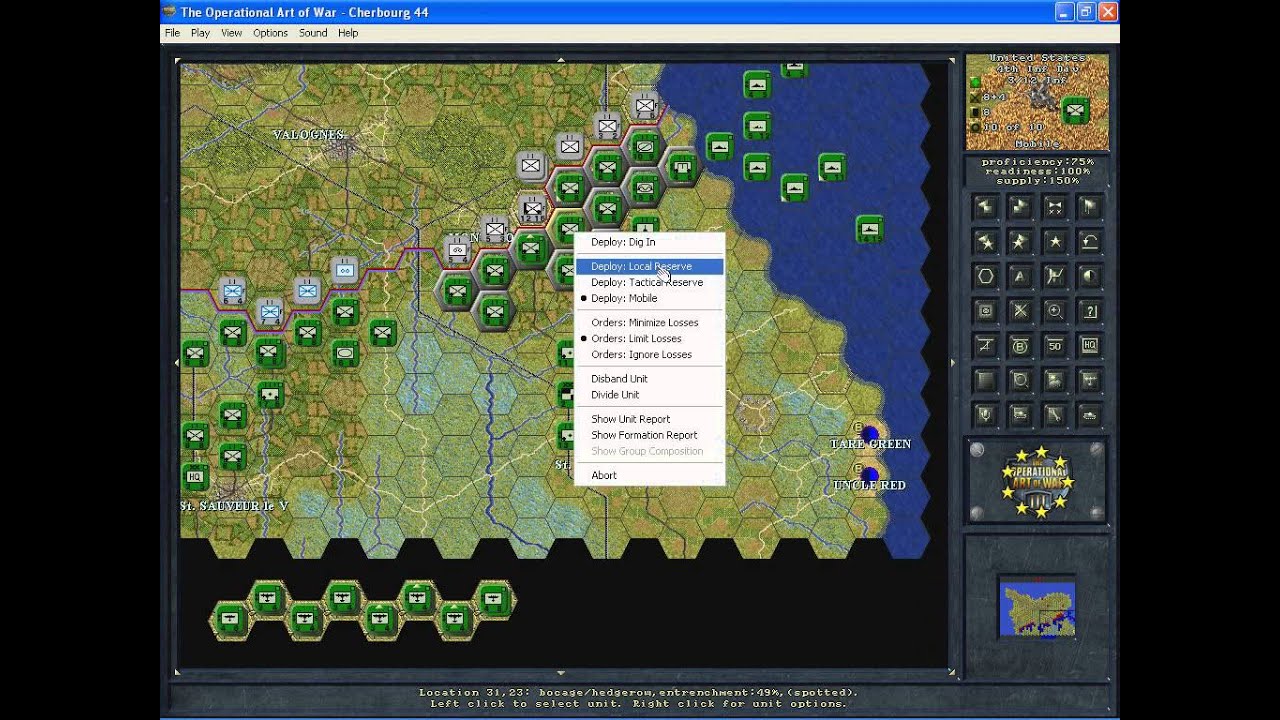1280x720 pixels.
Task: Select Orders: Minimize Losses option
Action: [x=649, y=322]
